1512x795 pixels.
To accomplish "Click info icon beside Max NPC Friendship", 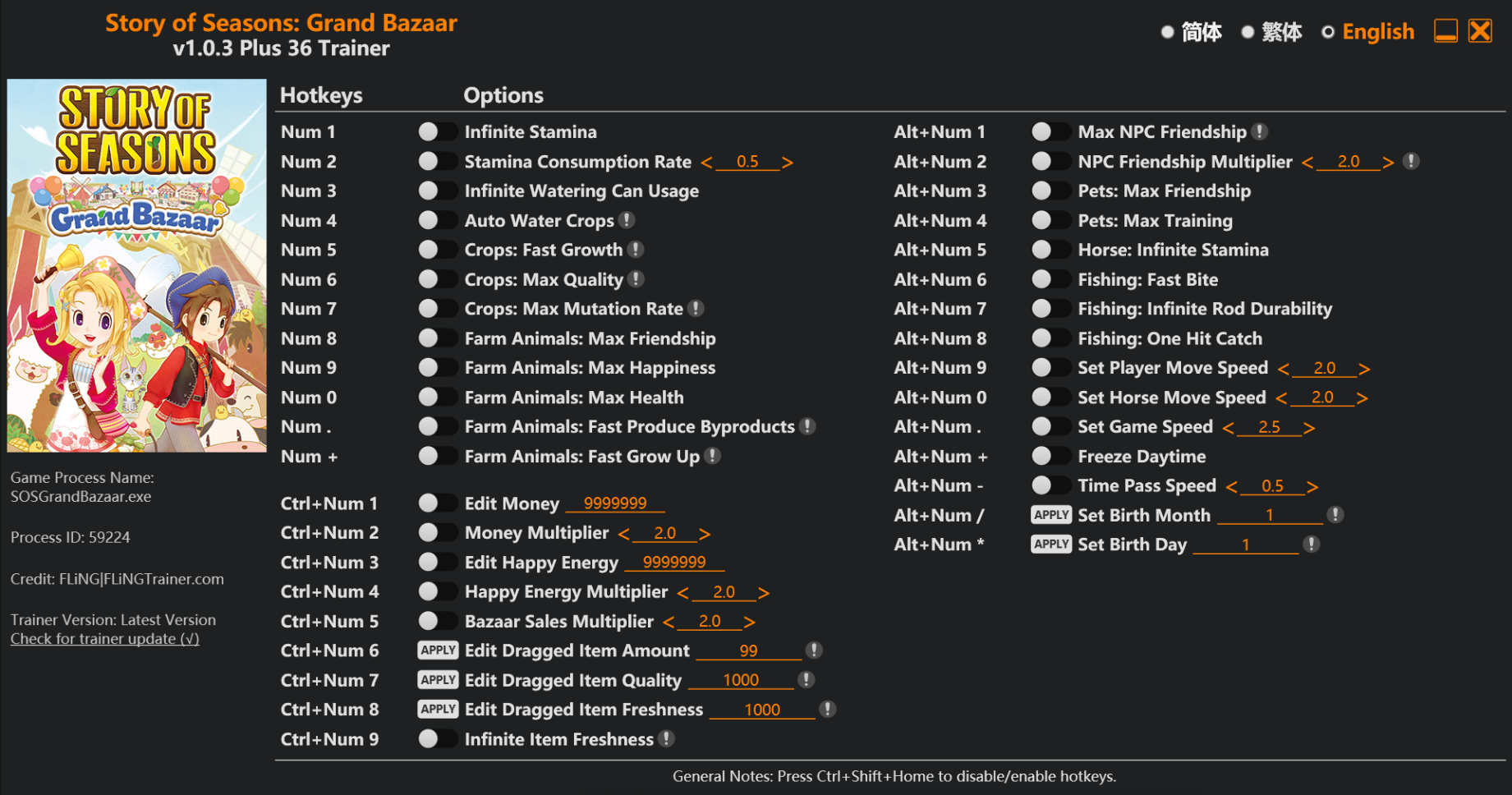I will (1260, 131).
